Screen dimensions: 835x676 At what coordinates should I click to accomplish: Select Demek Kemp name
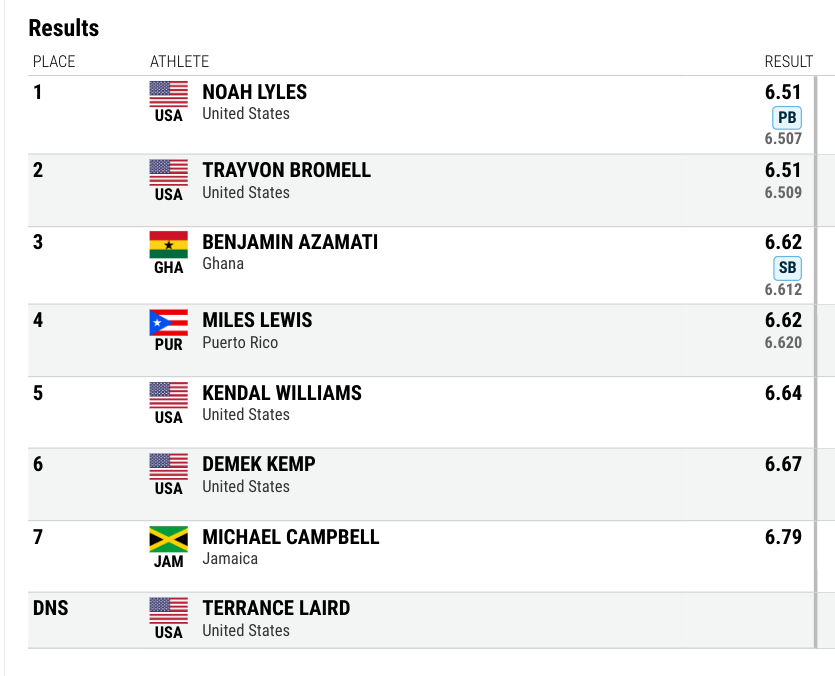click(259, 464)
